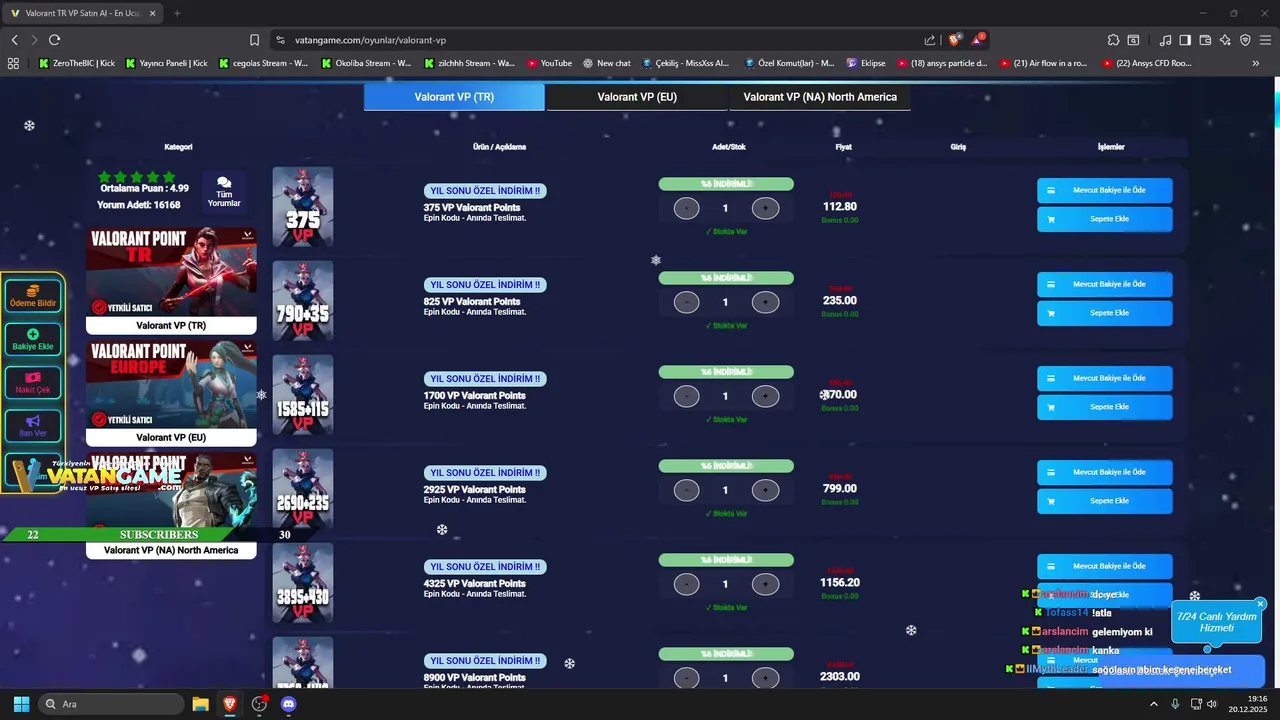Open Yayıncı Paneli | Kick bookmark
The image size is (1280, 720).
point(166,63)
